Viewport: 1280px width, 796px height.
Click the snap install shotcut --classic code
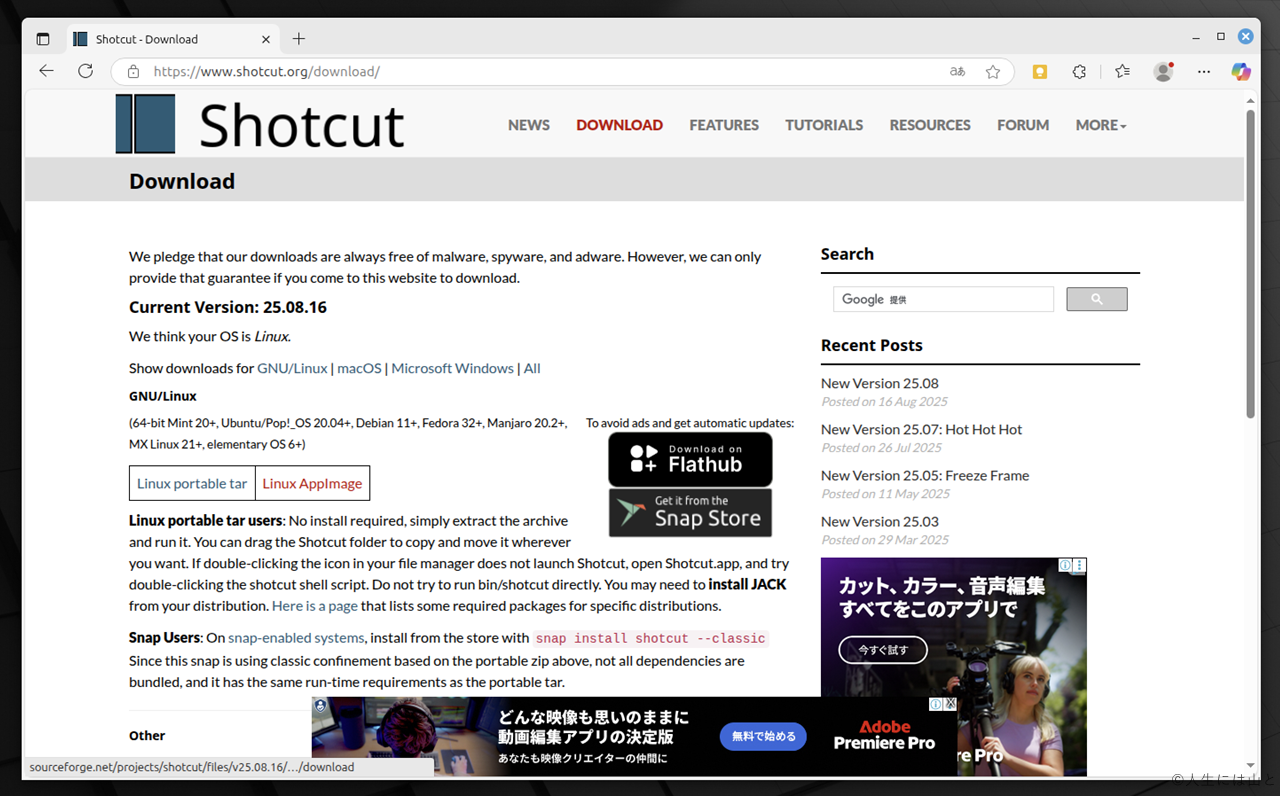tap(650, 638)
